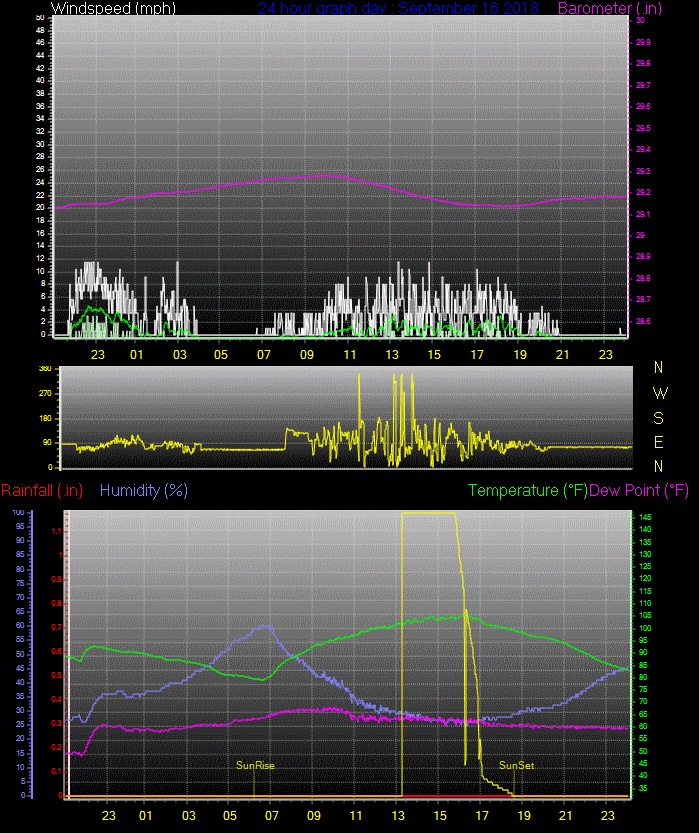Click the 'Windspeed (mph)' chart title
The image size is (699, 833).
pyautogui.click(x=113, y=8)
